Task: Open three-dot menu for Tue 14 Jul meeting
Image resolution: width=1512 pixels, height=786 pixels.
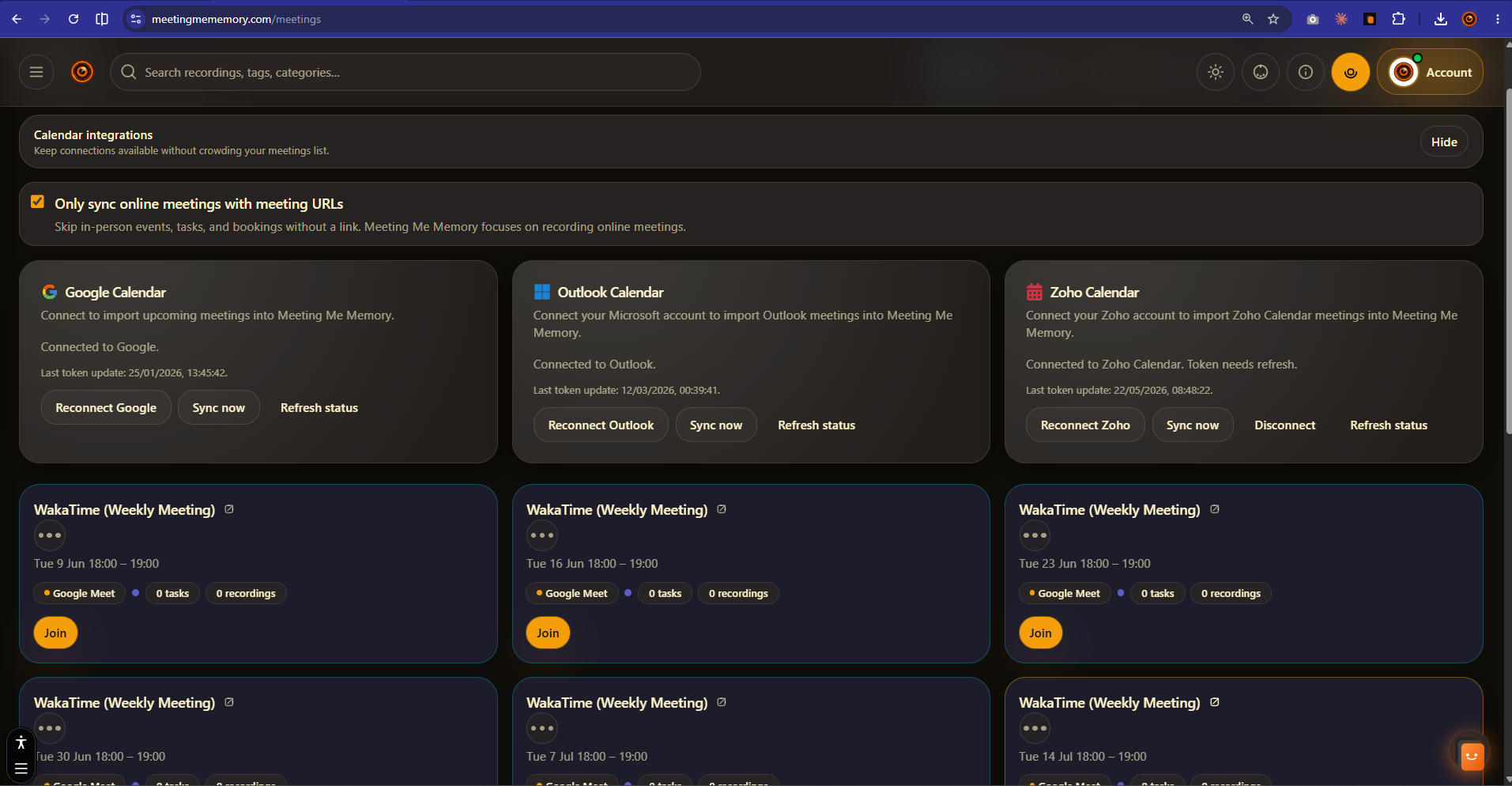Action: (1035, 728)
